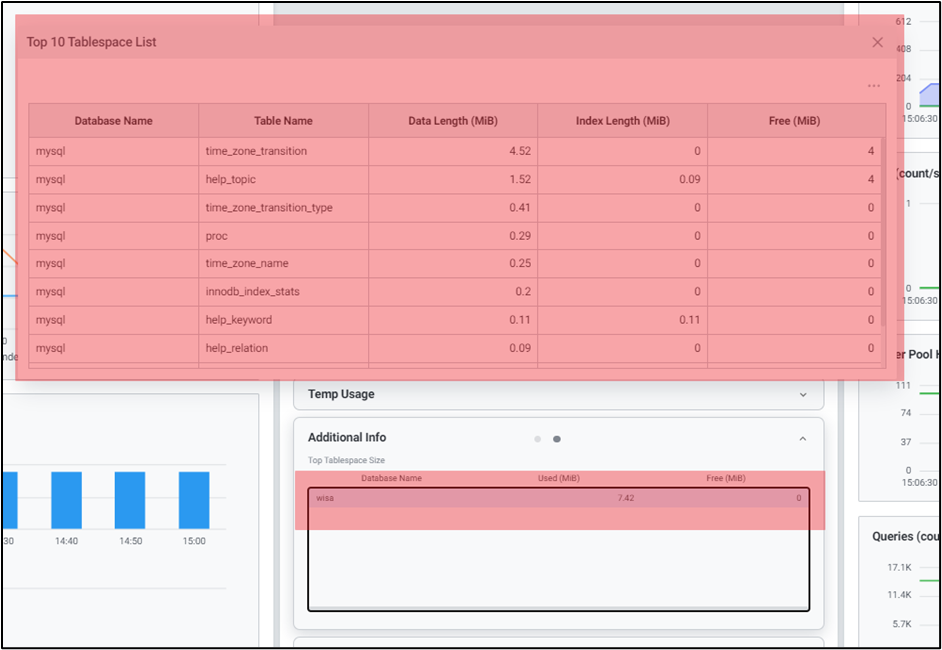Screen dimensions: 942x650
Task: Sort by Database Name column header
Action: click(x=113, y=121)
